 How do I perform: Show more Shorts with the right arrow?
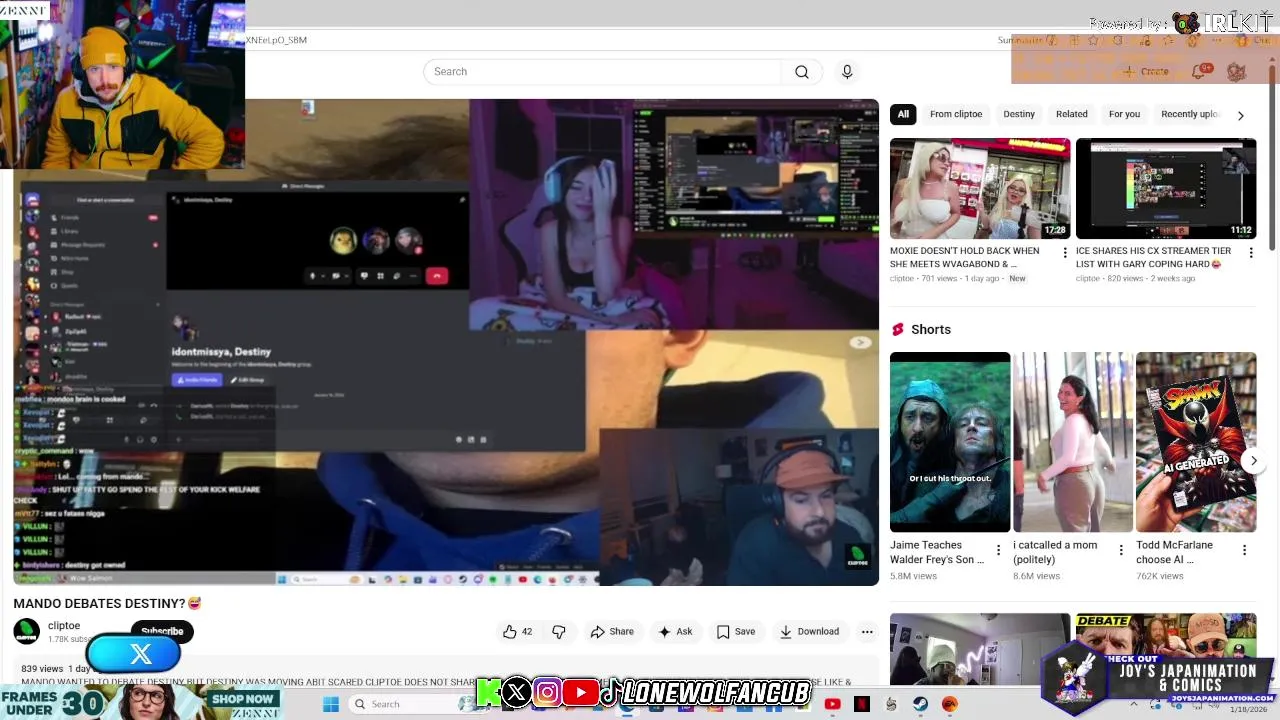click(1253, 461)
